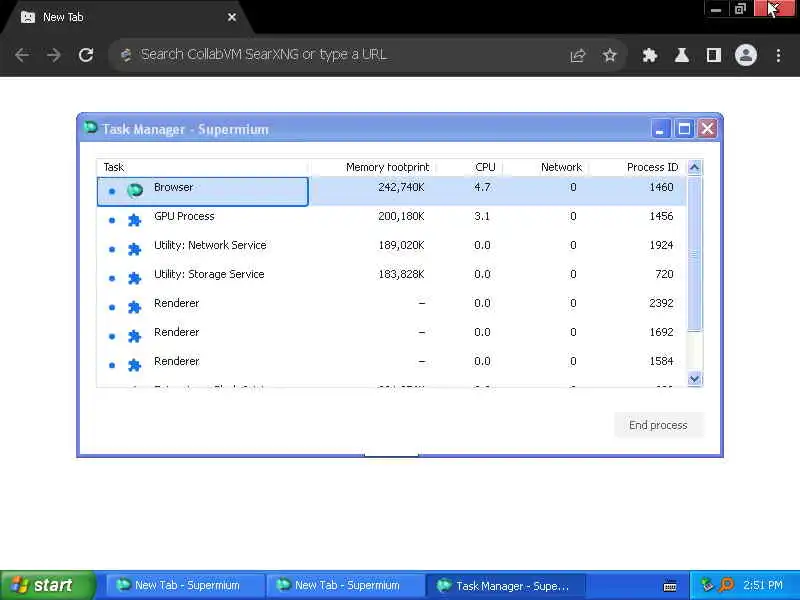Click the Network Service puzzle icon

[x=134, y=249]
